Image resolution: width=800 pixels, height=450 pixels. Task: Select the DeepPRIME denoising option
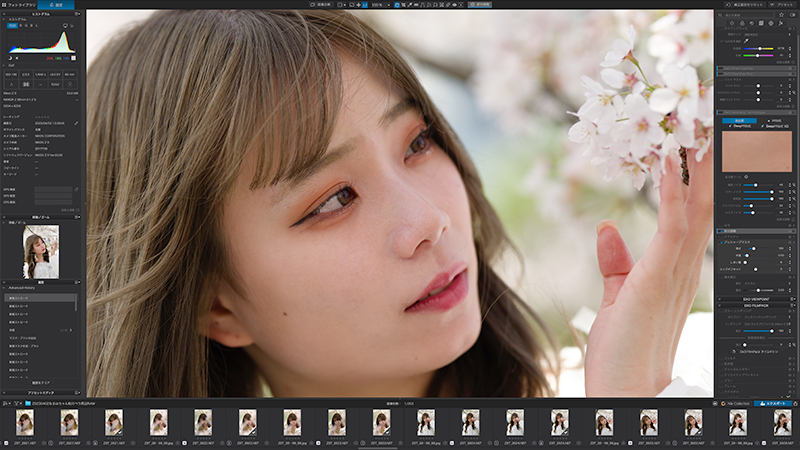click(x=740, y=126)
